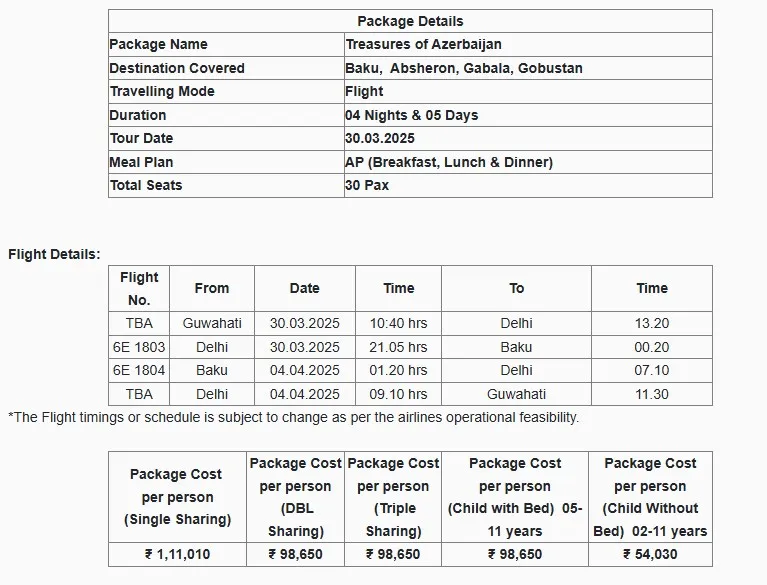Select the 'Date' column header
This screenshot has width=767, height=585.
tap(305, 288)
